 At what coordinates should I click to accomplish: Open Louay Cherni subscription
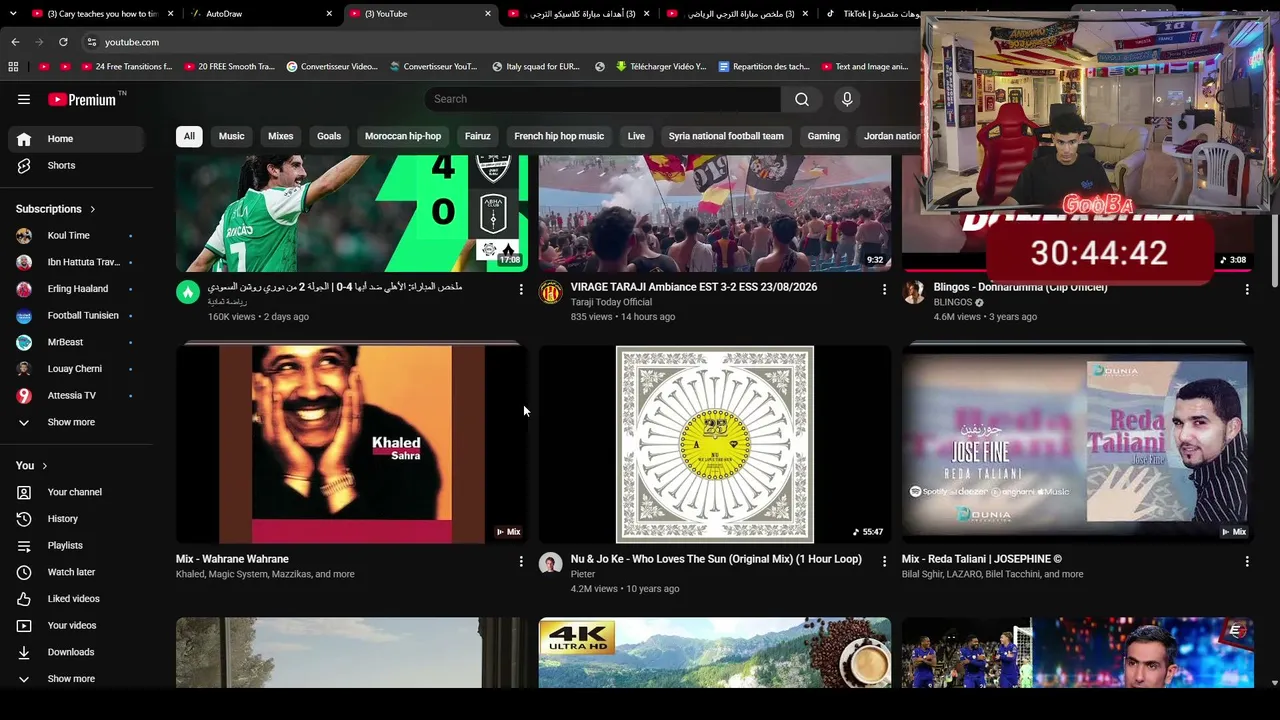76,369
